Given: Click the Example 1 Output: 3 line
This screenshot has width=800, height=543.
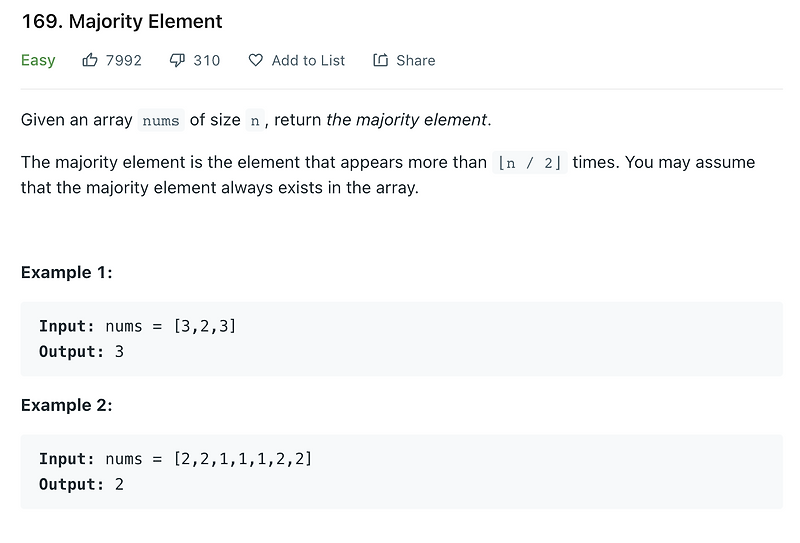Looking at the screenshot, I should pyautogui.click(x=82, y=352).
